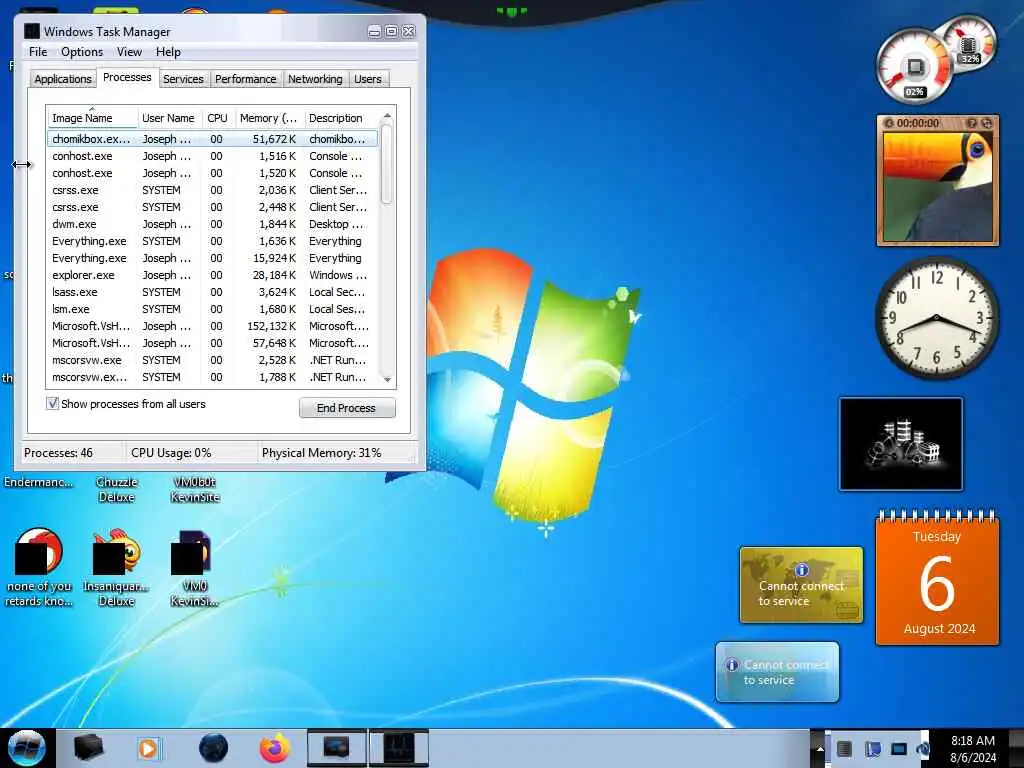Open the Help menu
This screenshot has width=1024, height=768.
[x=168, y=52]
